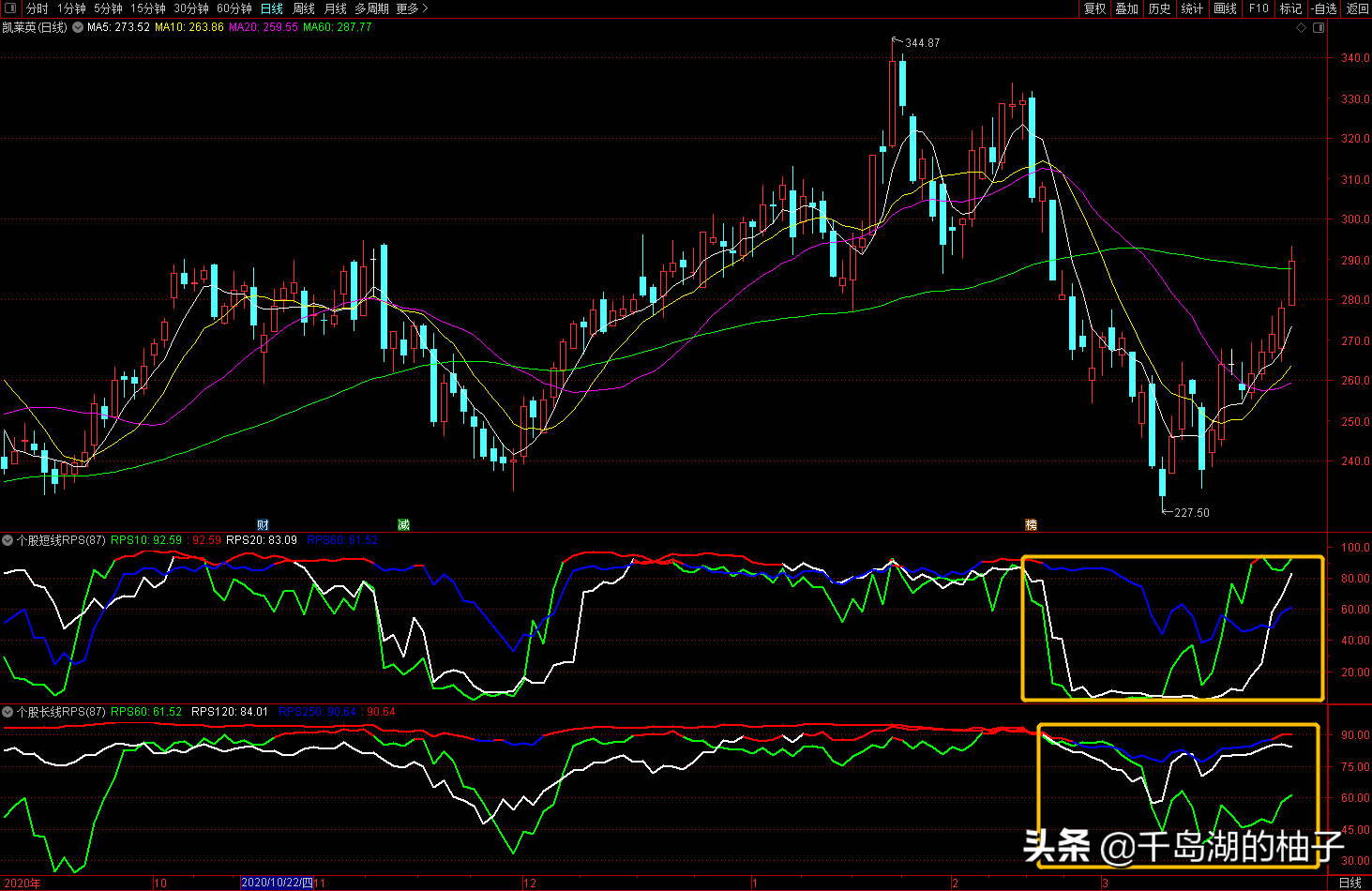Viewport: 1372px width, 891px height.
Task: Click the 凯莱英(日线) stock title
Action: pos(35,27)
